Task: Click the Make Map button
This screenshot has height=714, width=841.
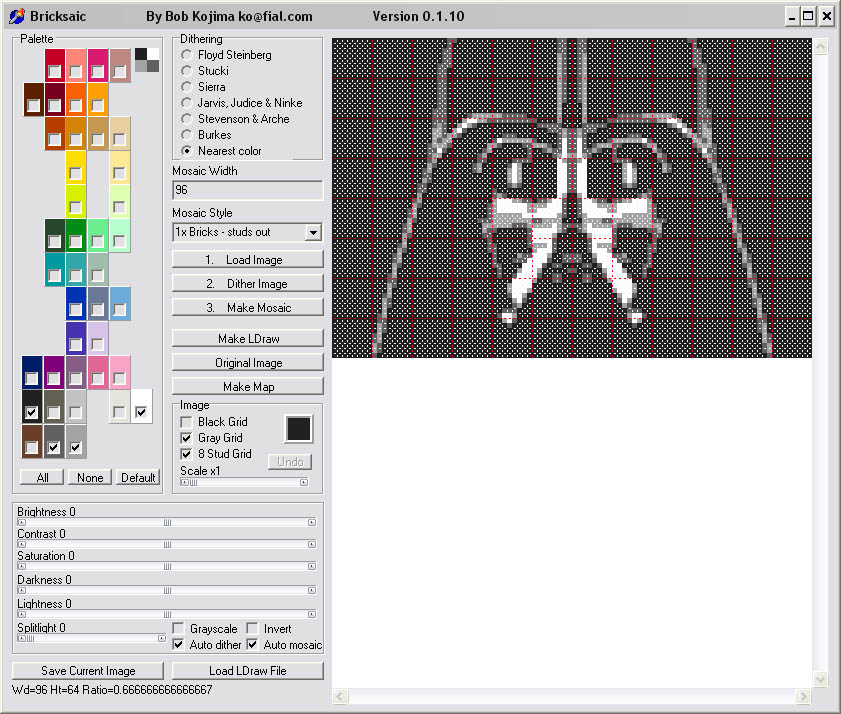Action: 248,387
